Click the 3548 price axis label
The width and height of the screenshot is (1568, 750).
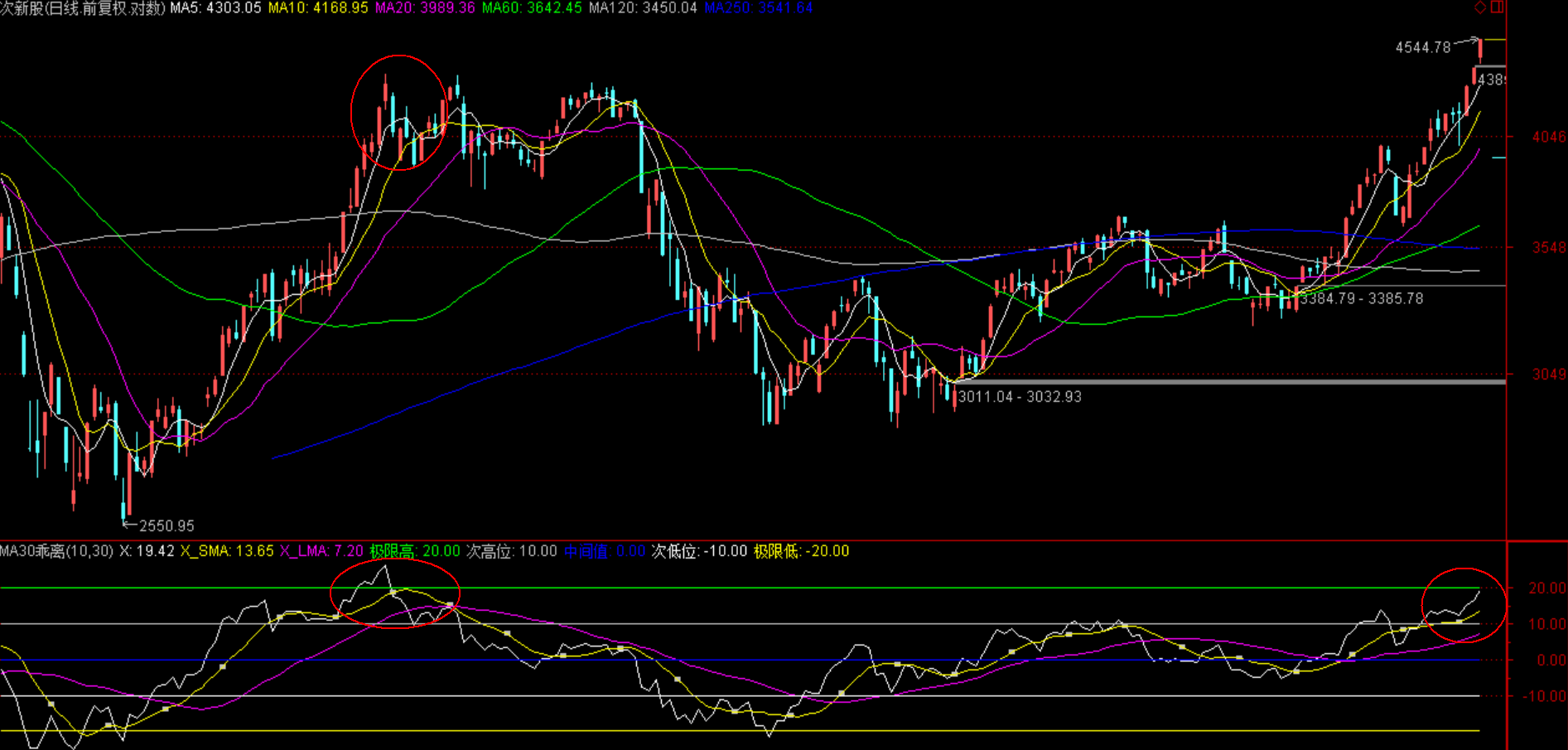tap(1549, 247)
